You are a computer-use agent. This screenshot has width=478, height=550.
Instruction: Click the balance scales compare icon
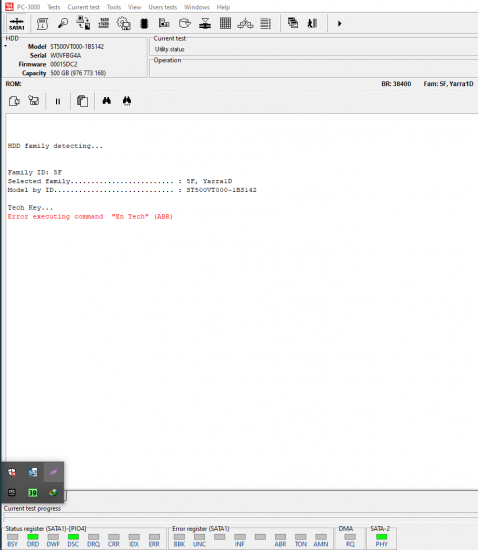pos(245,24)
